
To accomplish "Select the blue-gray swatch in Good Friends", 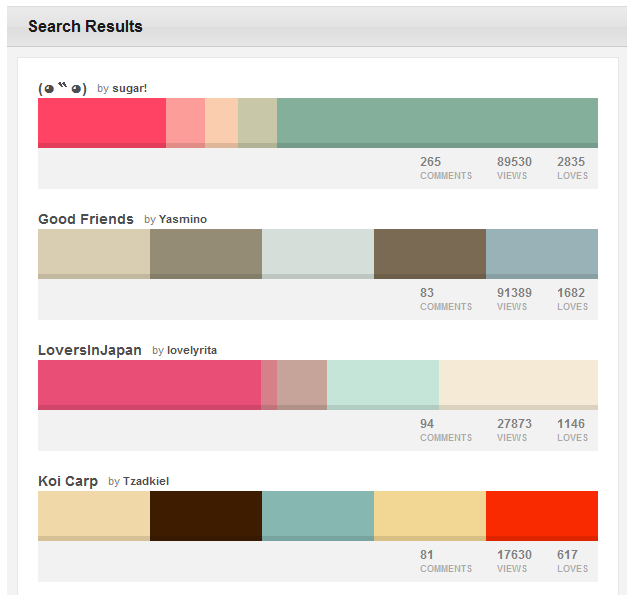I will tap(542, 254).
